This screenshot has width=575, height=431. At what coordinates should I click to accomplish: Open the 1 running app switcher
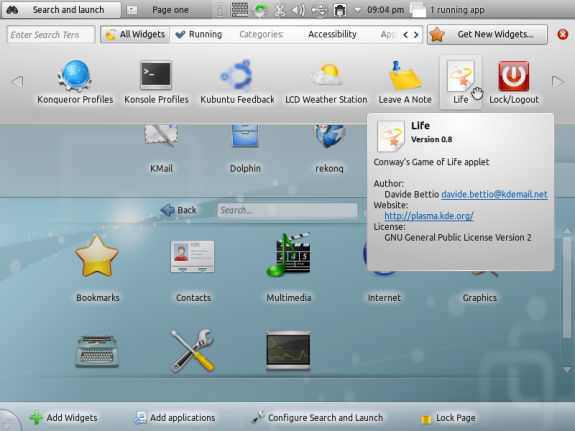pos(448,10)
